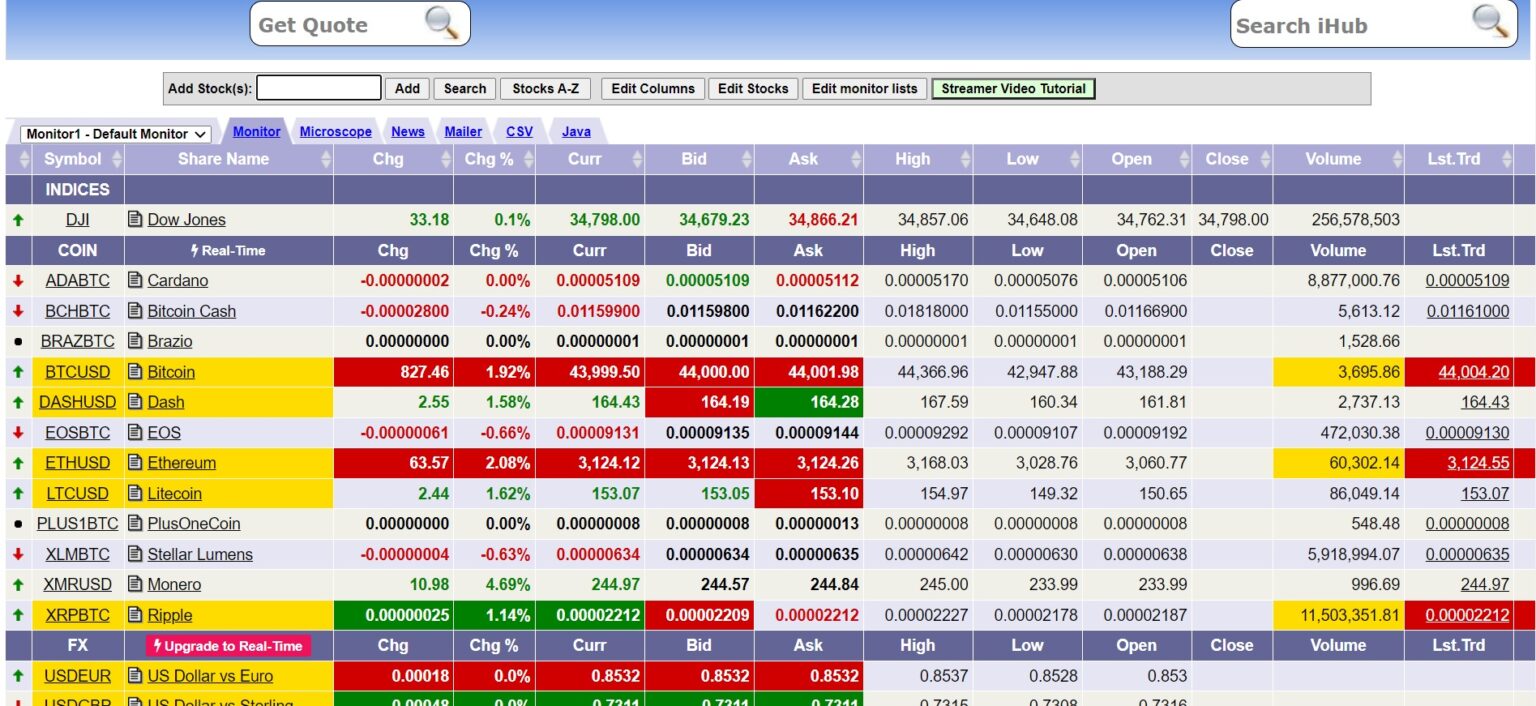
Task: Click the Edit Stocks button
Action: click(753, 88)
